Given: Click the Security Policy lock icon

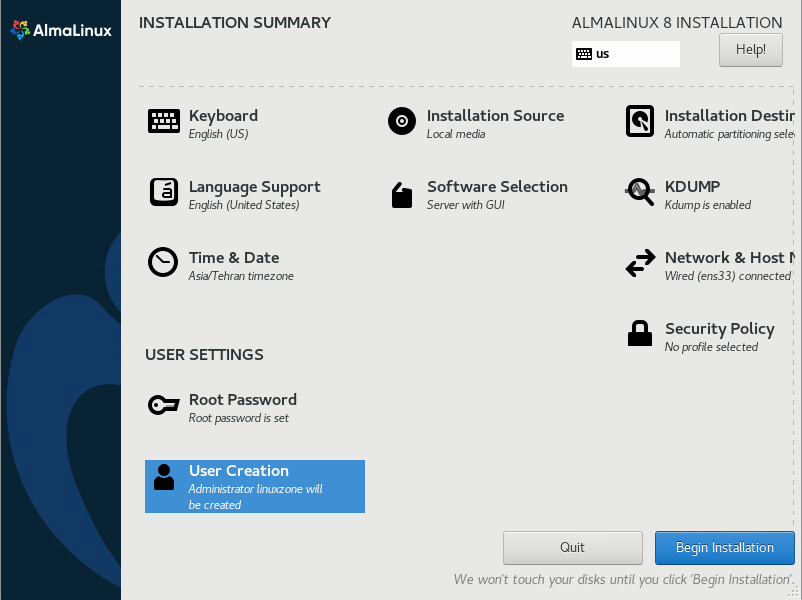Looking at the screenshot, I should point(640,334).
